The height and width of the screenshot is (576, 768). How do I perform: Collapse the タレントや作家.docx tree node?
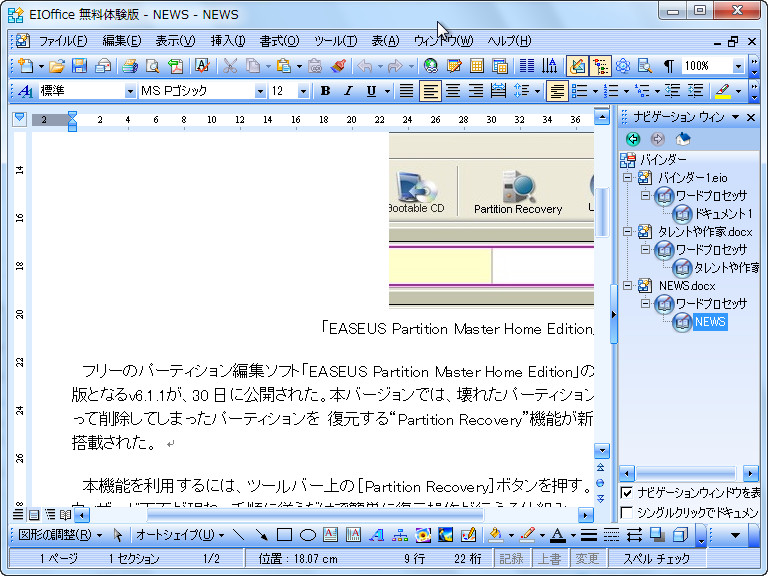[627, 231]
